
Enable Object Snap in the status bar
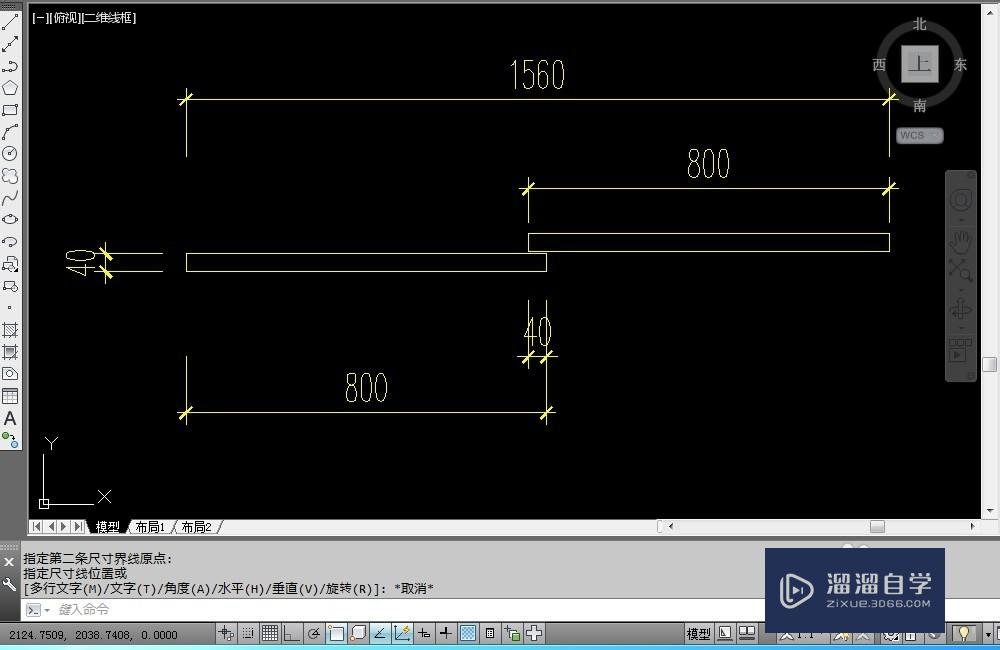(335, 633)
